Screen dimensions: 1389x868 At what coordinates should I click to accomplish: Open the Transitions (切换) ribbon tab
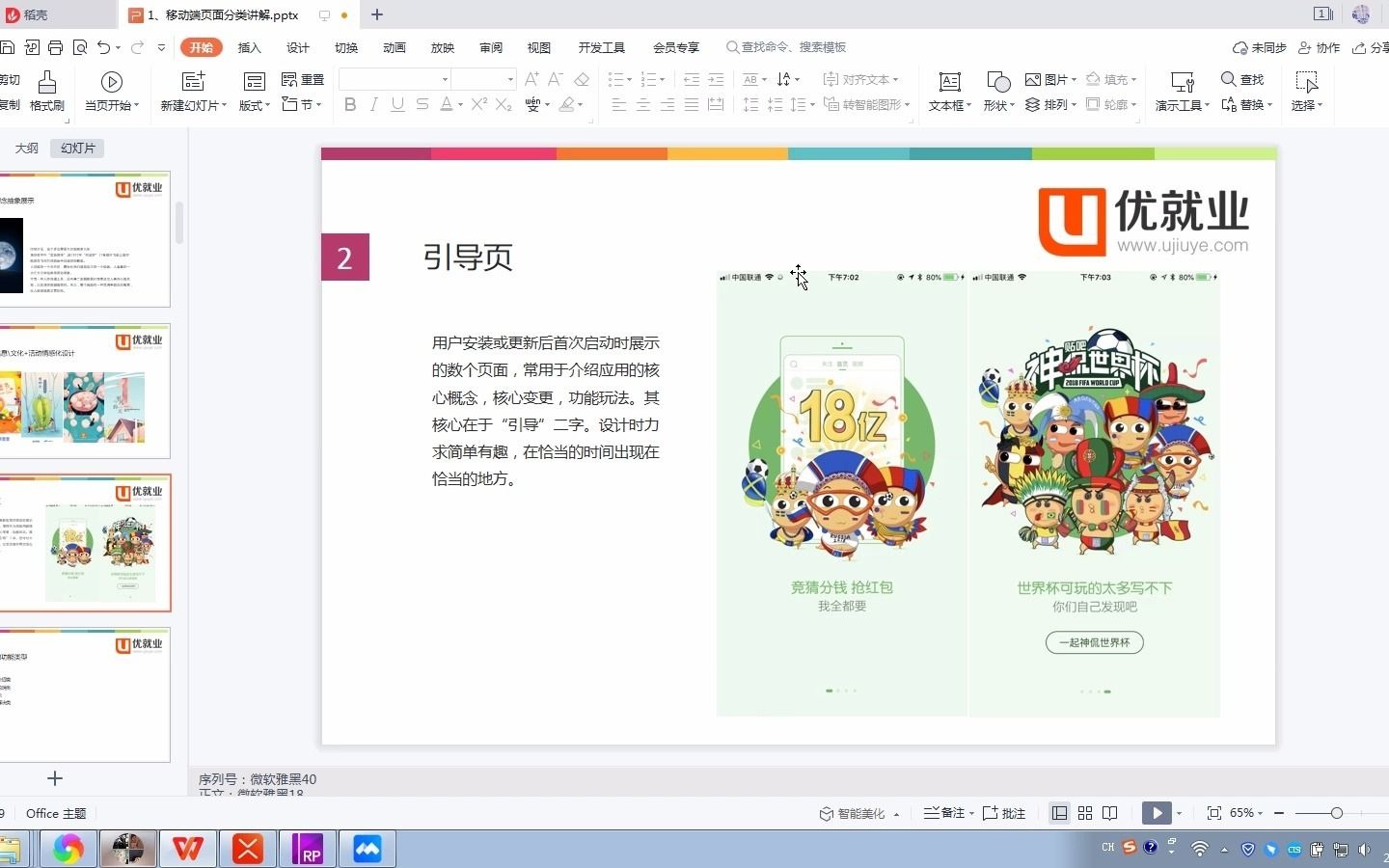click(x=345, y=47)
